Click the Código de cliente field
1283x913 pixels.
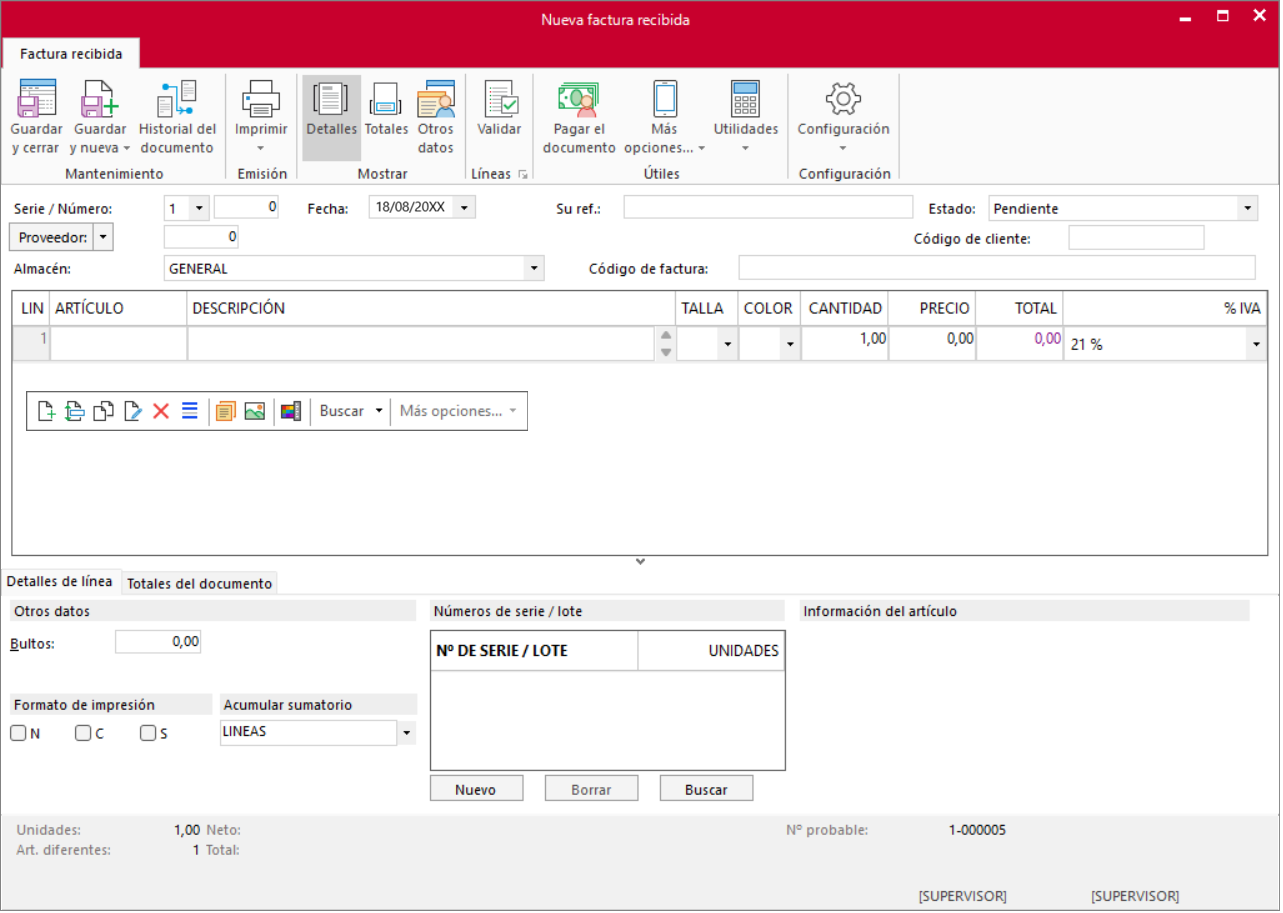tap(1136, 238)
